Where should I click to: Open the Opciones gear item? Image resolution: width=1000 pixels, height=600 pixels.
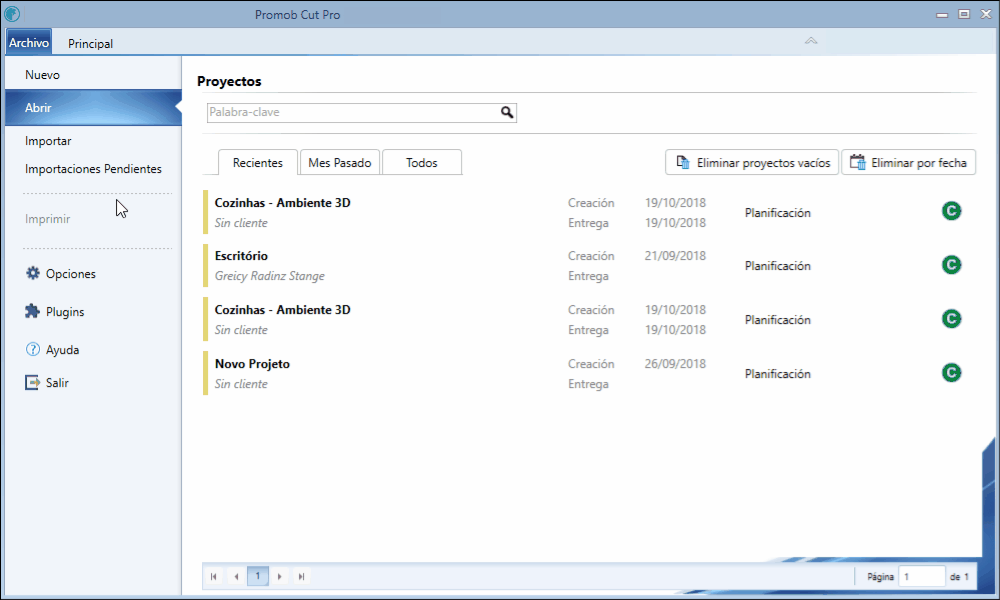tap(60, 274)
